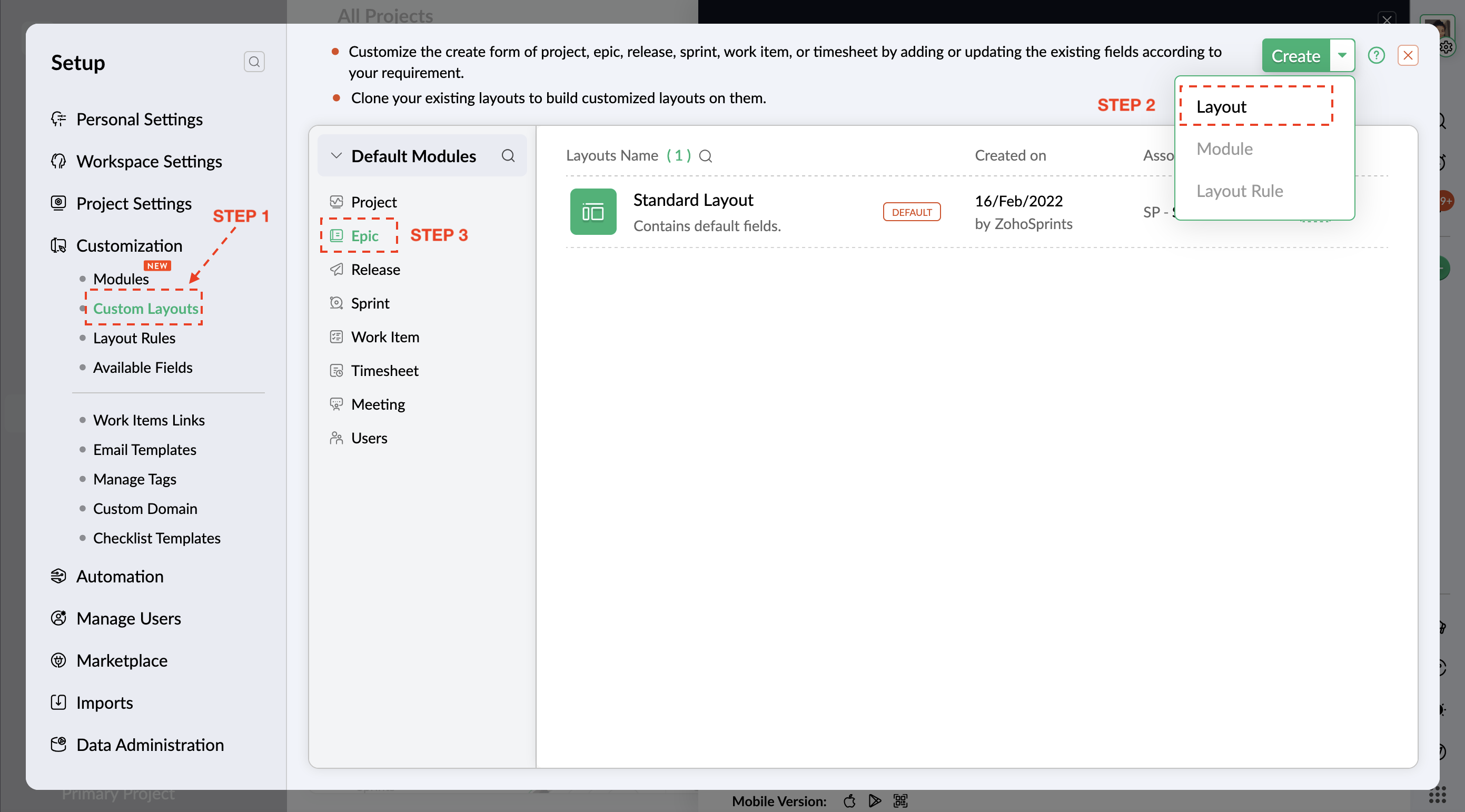
Task: Open the help question mark icon
Action: pyautogui.click(x=1375, y=55)
